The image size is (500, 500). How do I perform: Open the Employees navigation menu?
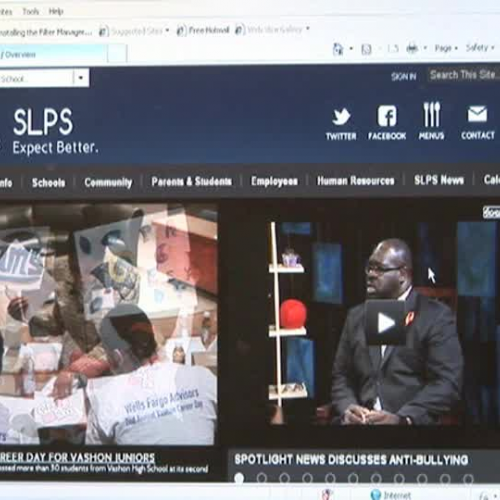pos(274,181)
